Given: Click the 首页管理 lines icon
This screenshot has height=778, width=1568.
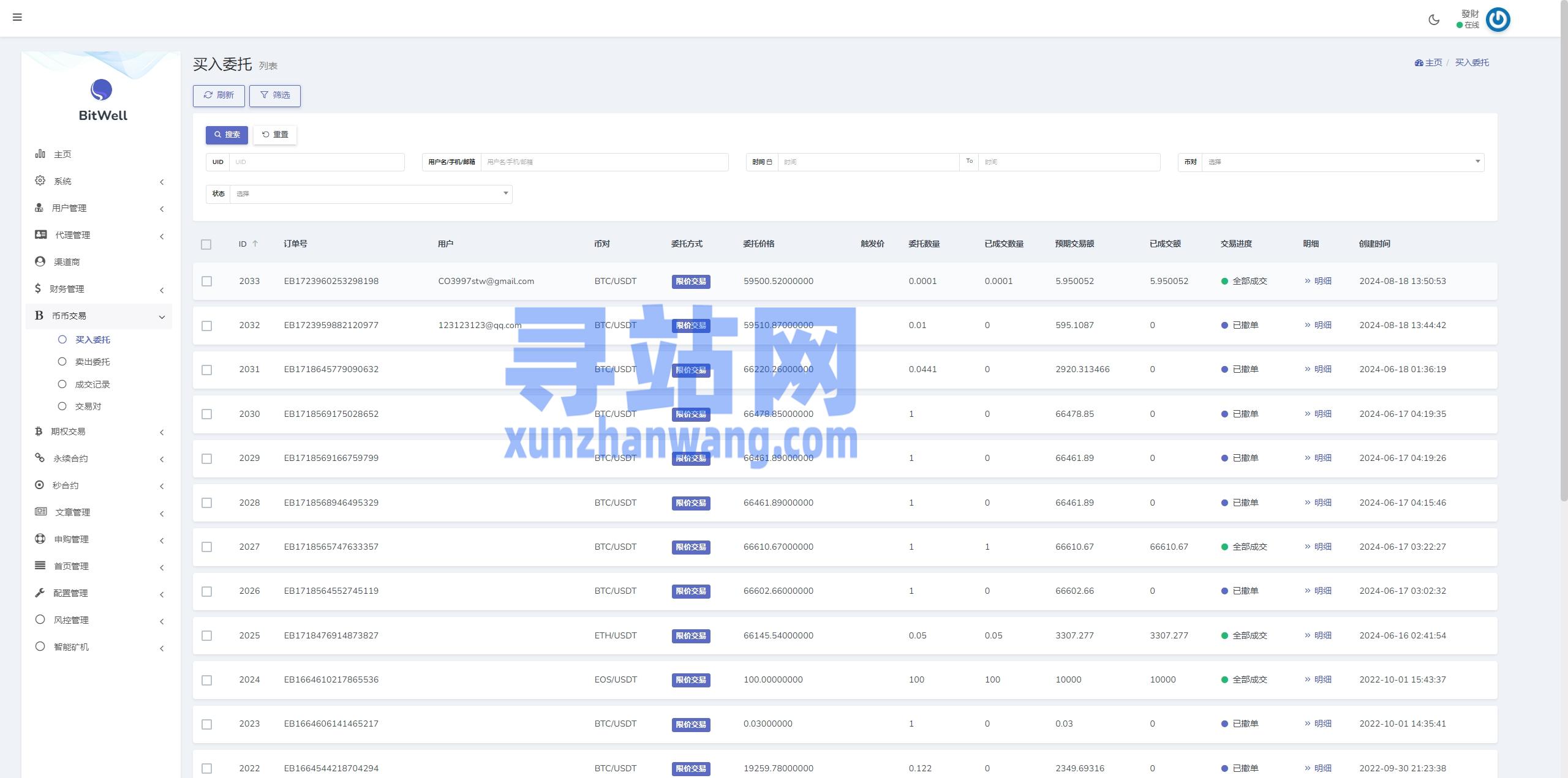Looking at the screenshot, I should tap(40, 566).
